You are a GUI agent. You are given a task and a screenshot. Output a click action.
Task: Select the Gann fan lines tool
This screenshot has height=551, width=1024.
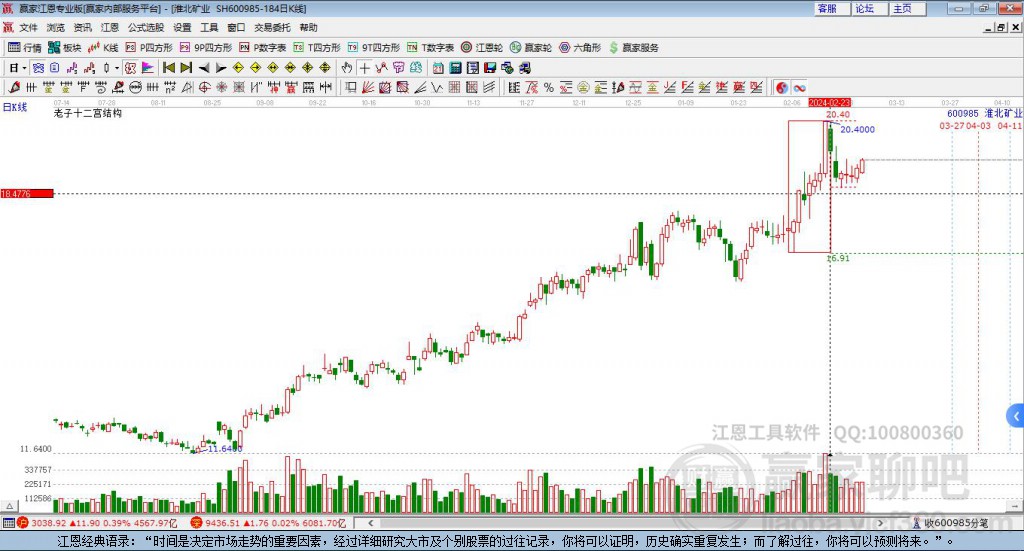[368, 87]
